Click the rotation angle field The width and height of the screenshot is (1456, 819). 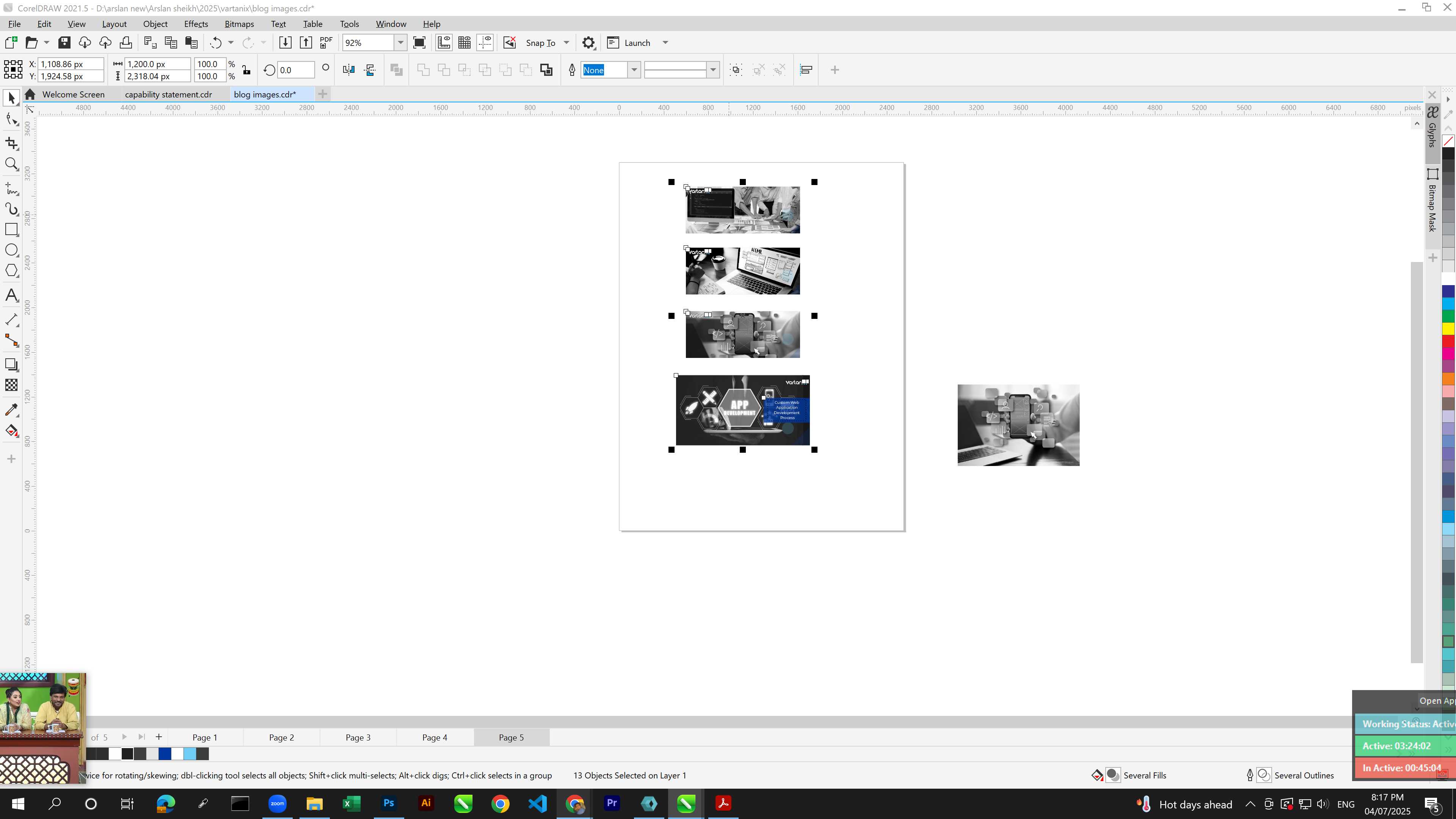tap(296, 70)
